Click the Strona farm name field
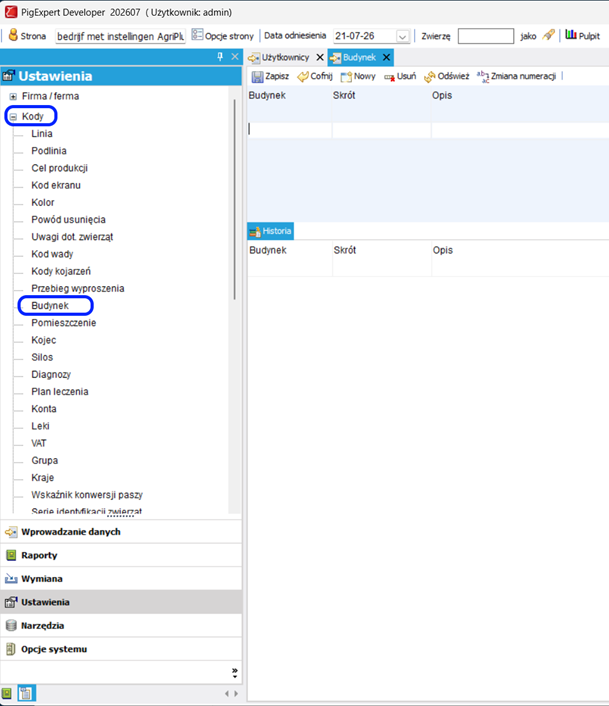 point(120,36)
